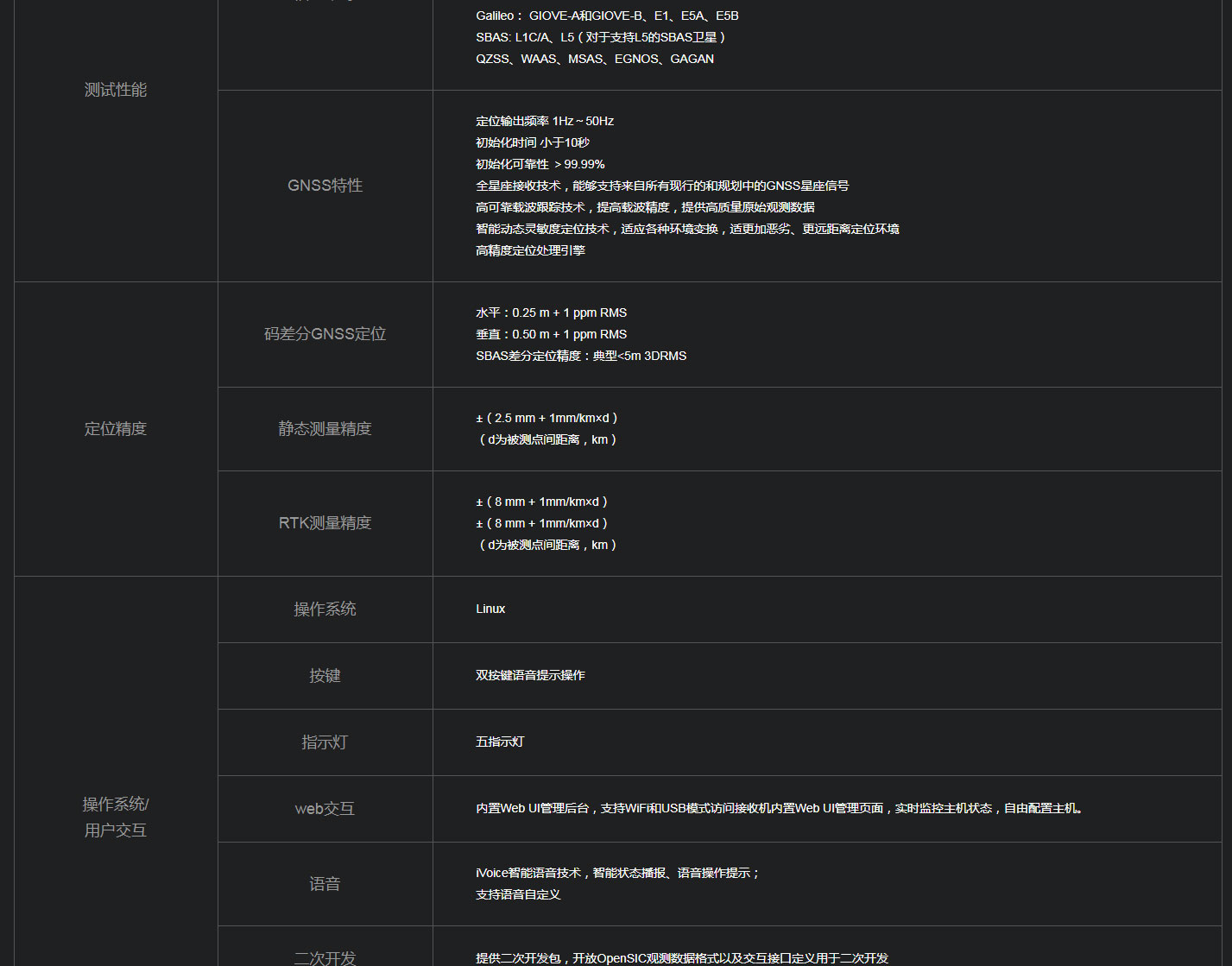Viewport: 1232px width, 966px height.
Task: Select the Galileo GIOVE-A和GIOVE-B line
Action: [x=607, y=16]
